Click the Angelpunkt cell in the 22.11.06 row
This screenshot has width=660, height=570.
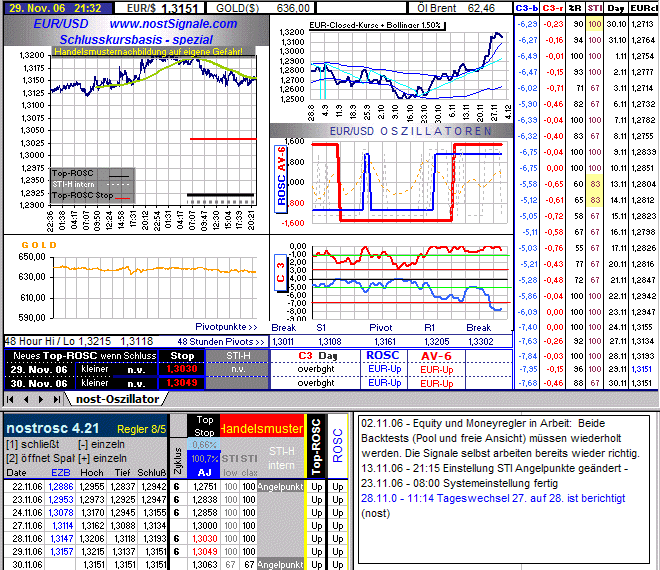pyautogui.click(x=280, y=487)
